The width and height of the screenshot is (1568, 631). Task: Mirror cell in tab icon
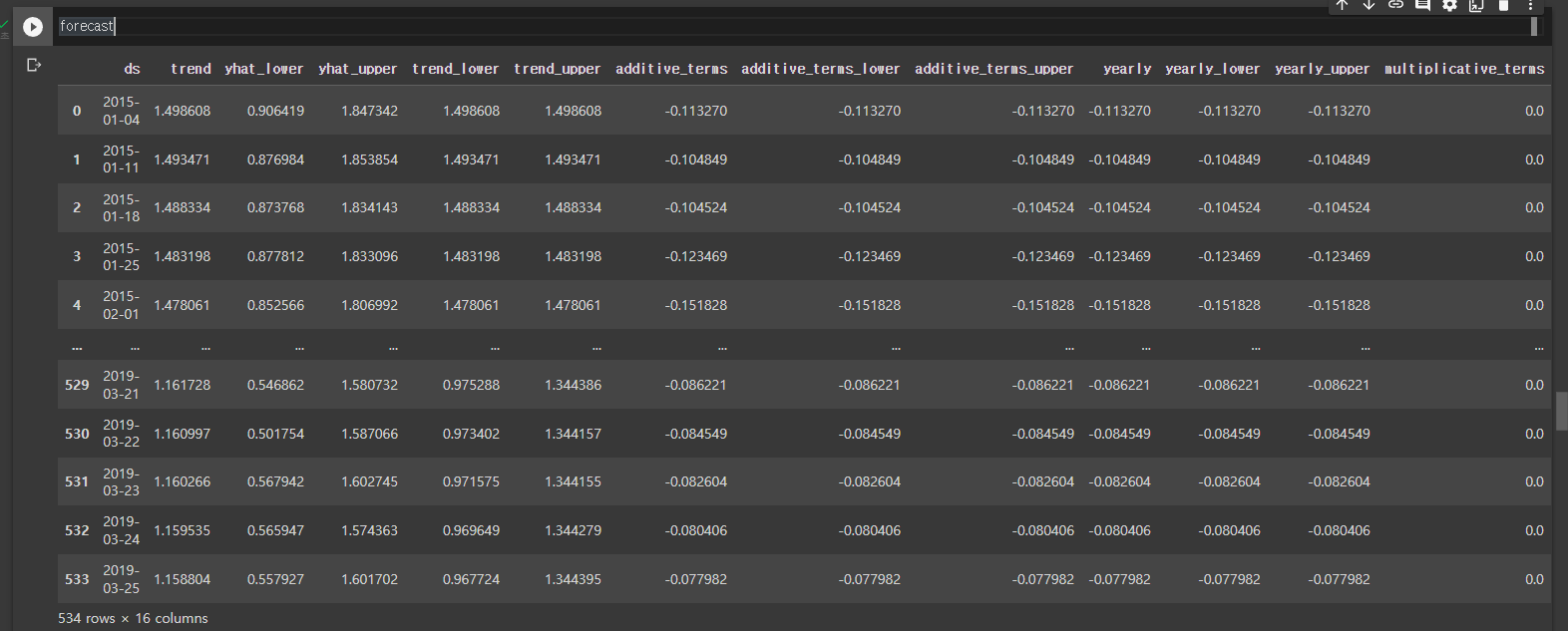point(1477,5)
